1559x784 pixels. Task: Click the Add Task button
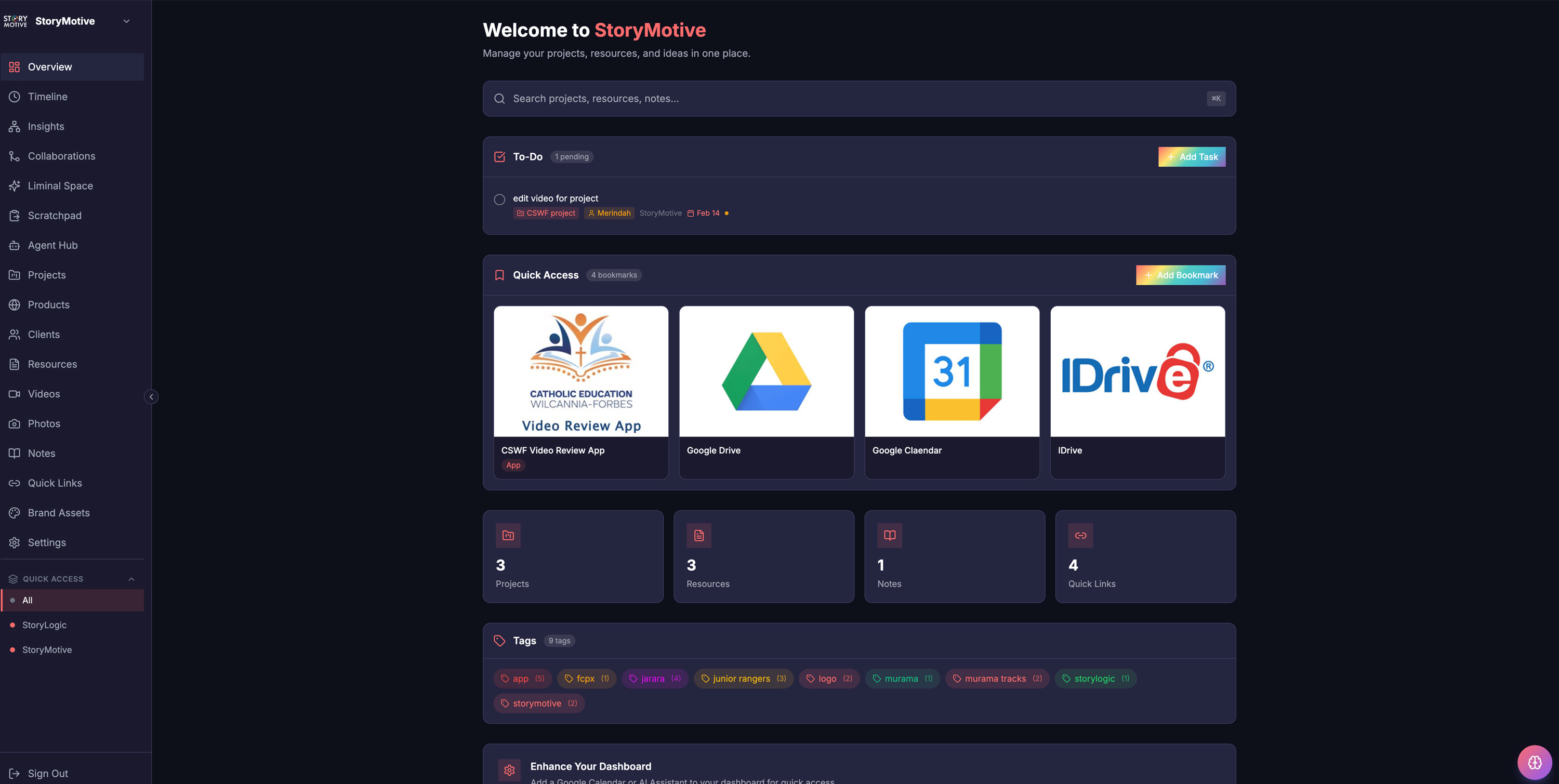[1191, 157]
